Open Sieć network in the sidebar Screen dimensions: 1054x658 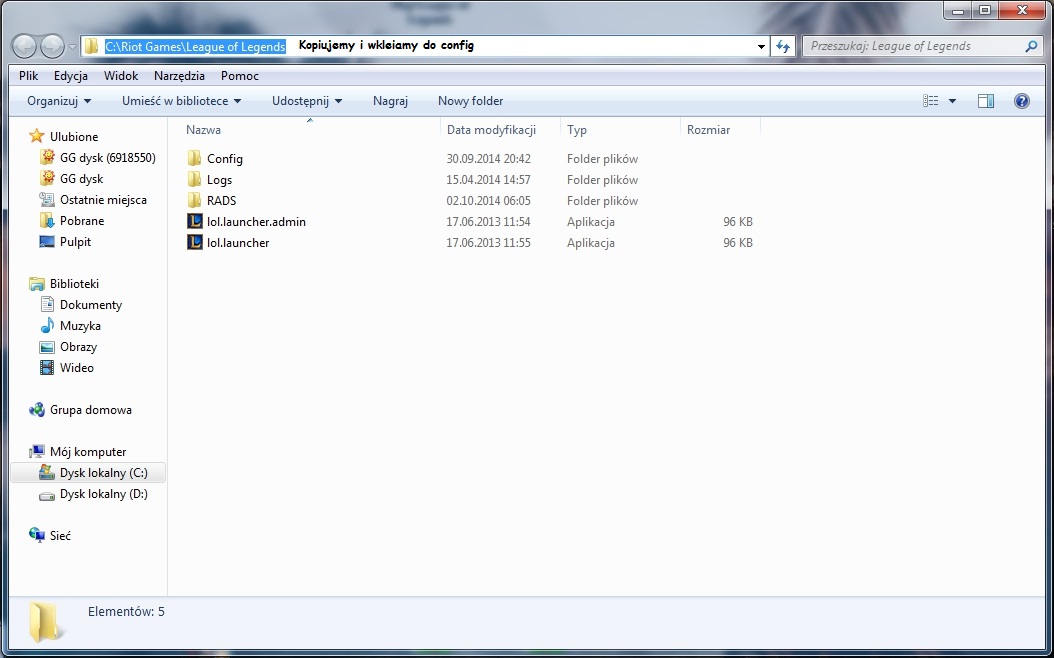60,536
